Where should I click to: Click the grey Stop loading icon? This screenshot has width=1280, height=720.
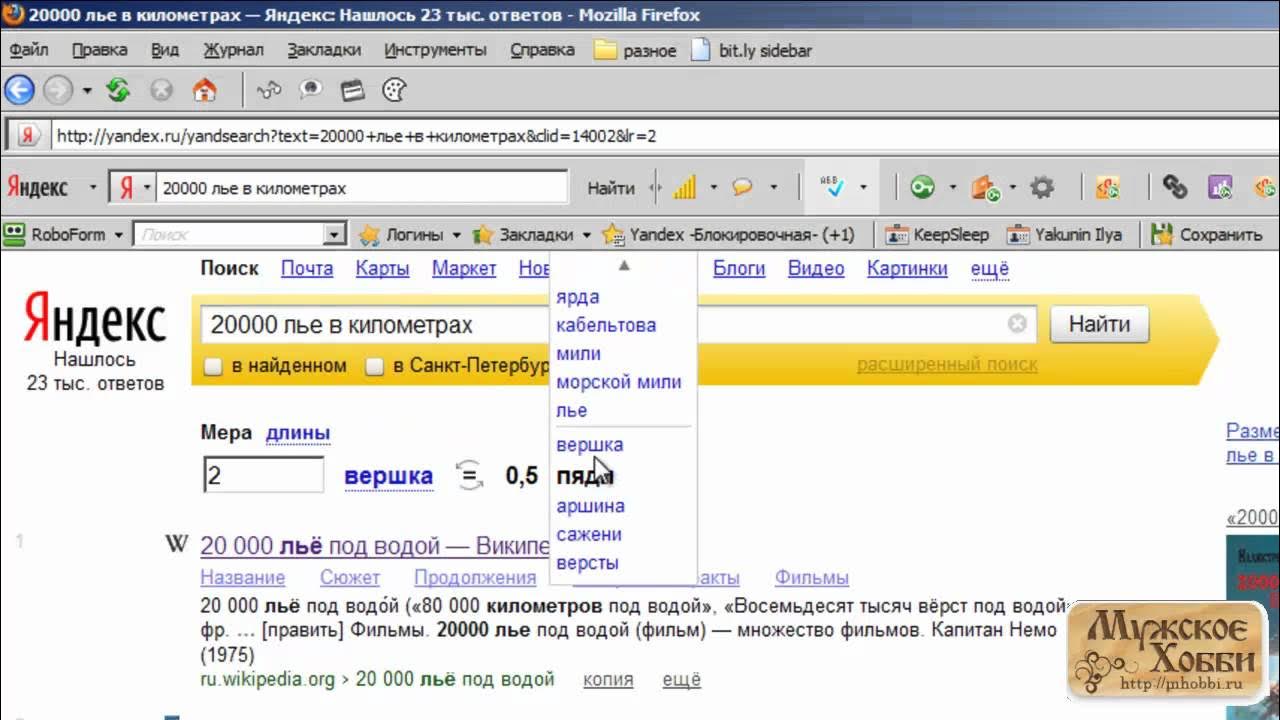[x=161, y=90]
